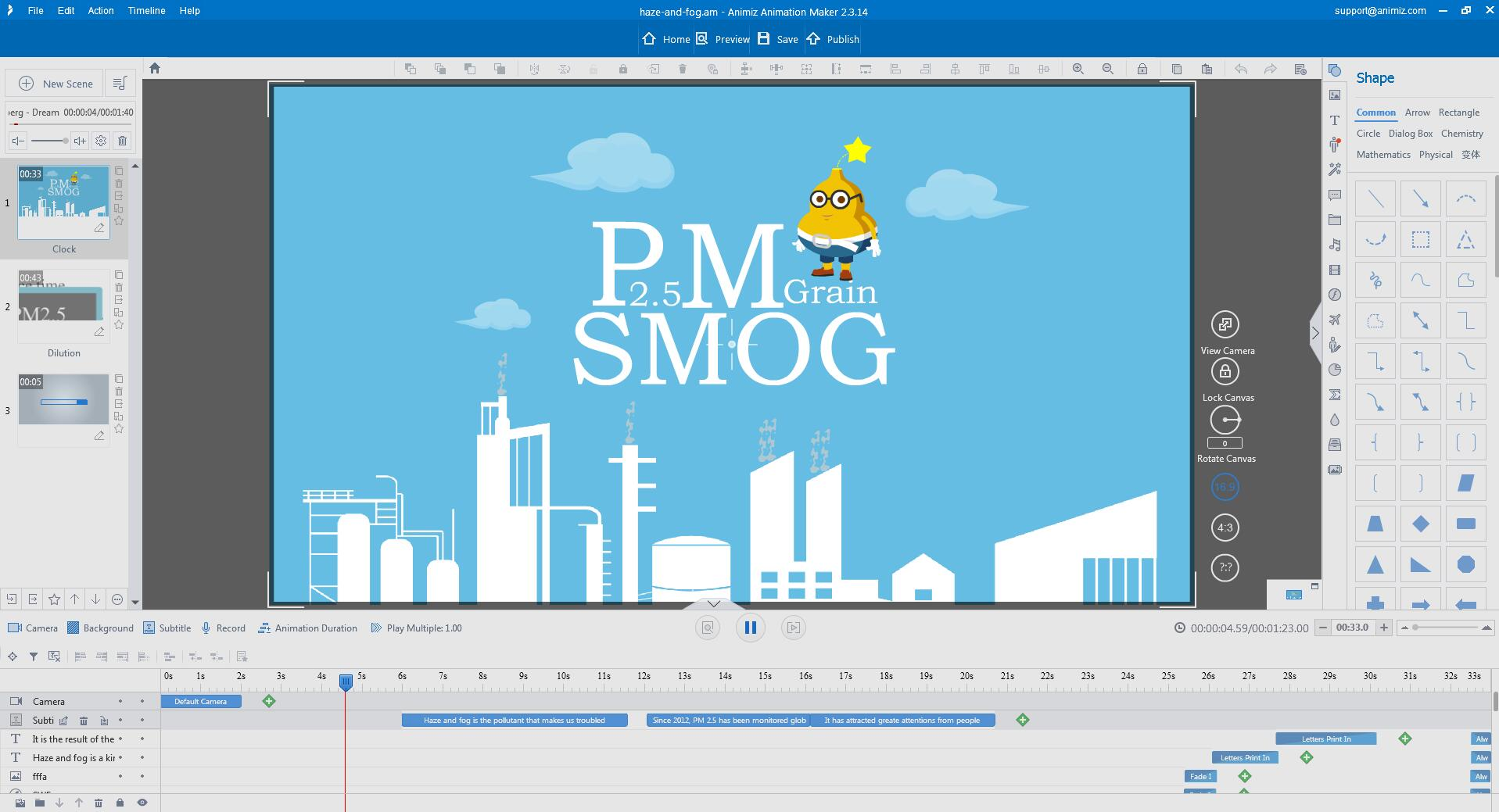Increase scene duration with plus button
The image size is (1499, 812).
[1383, 628]
